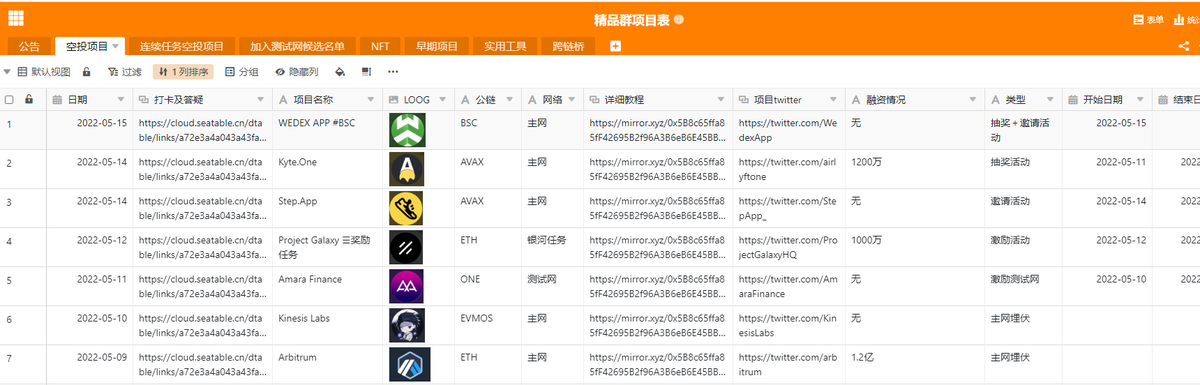Viewport: 1200px width, 385px height.
Task: Click 银河任务 network cell
Action: pyautogui.click(x=553, y=247)
